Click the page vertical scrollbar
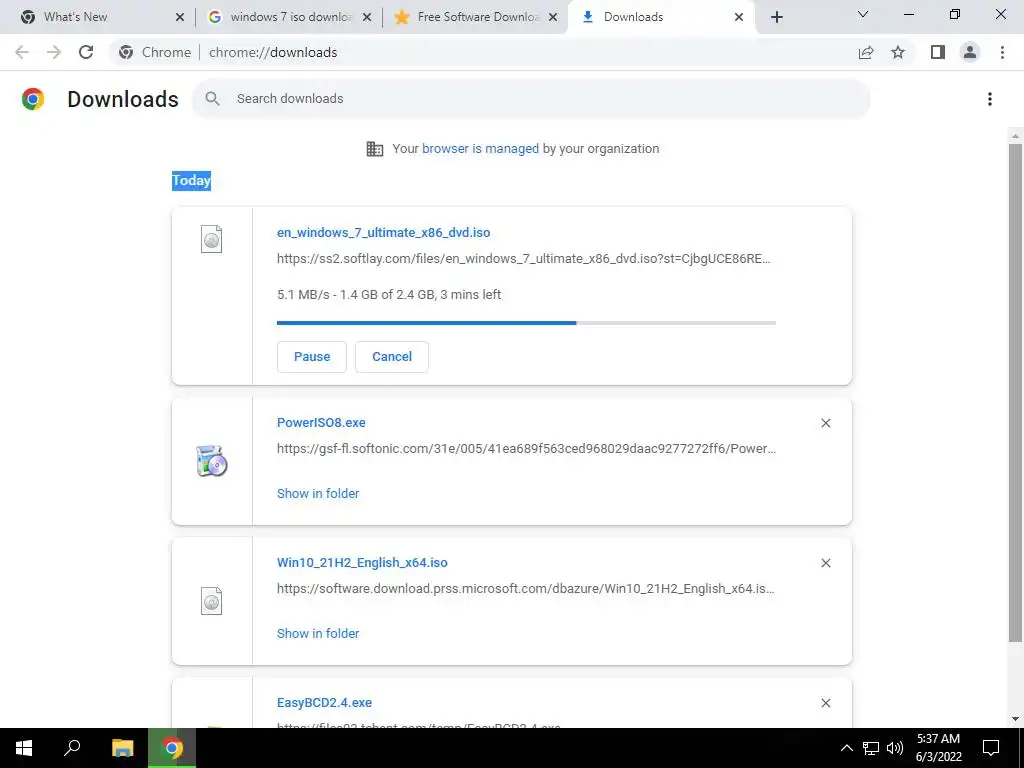 pos(1015,392)
